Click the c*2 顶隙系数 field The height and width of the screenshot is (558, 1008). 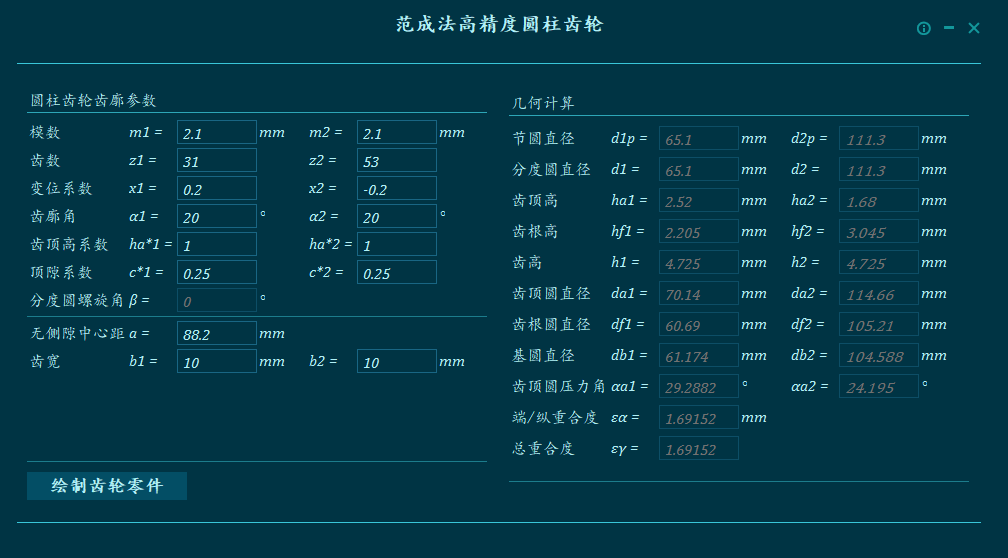pos(397,273)
